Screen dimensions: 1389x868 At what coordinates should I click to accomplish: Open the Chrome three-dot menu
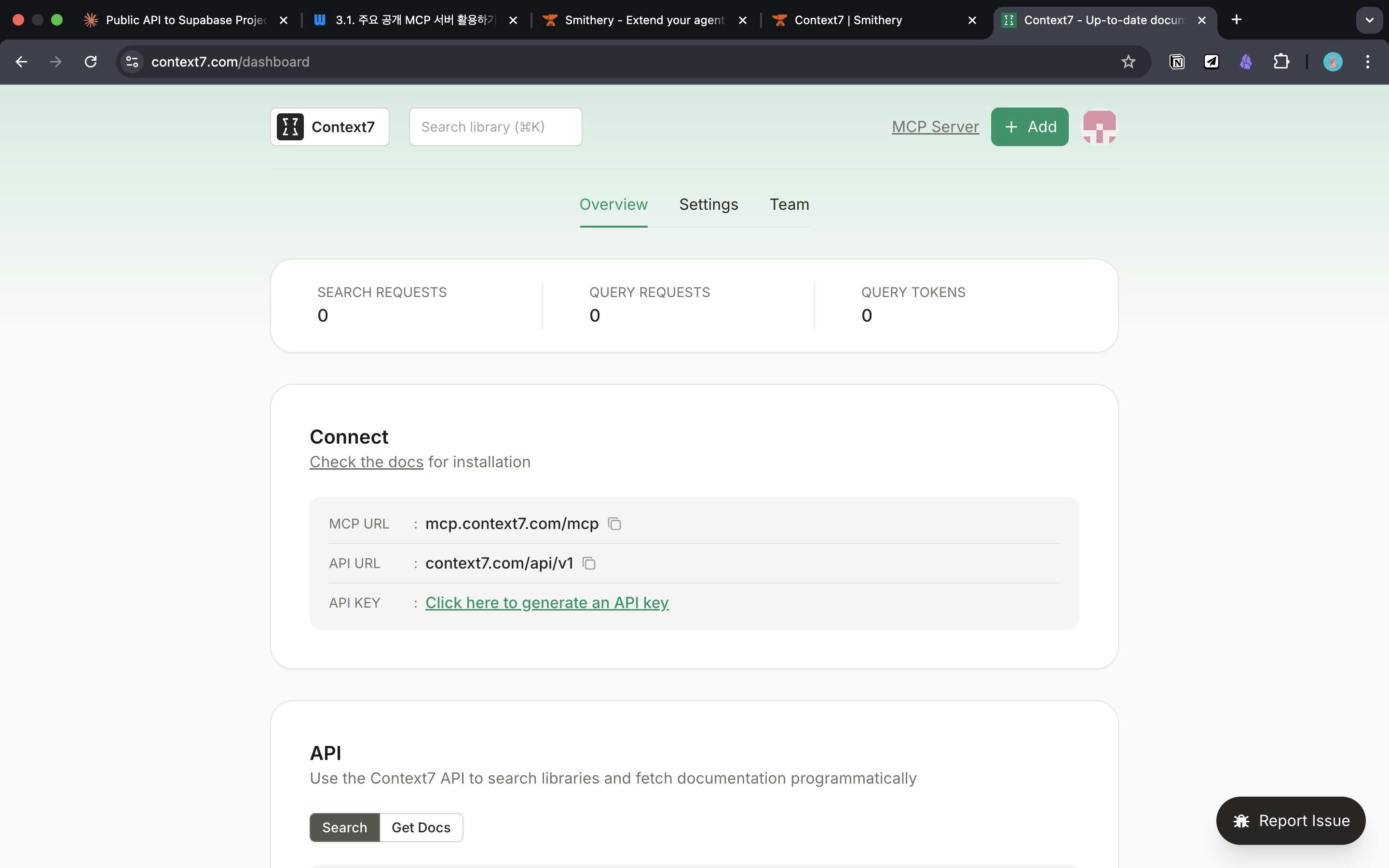point(1368,62)
